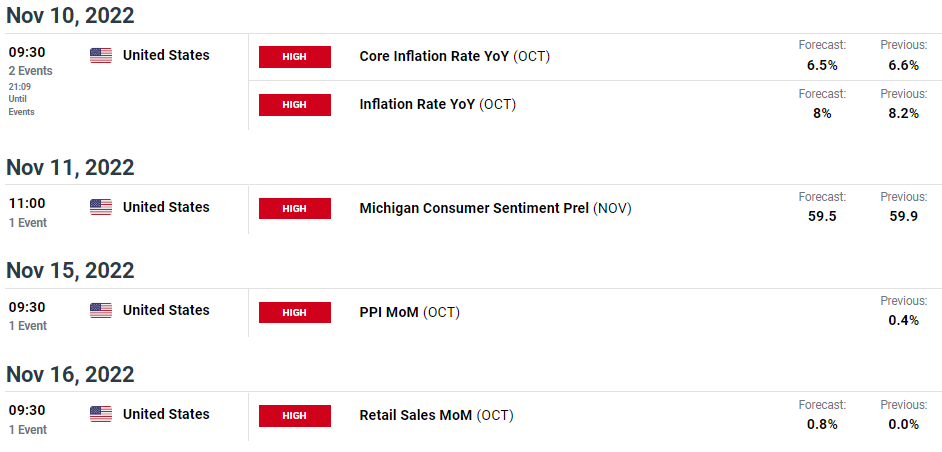Click US flag on Nov 16 row
942x452 pixels.
point(101,414)
